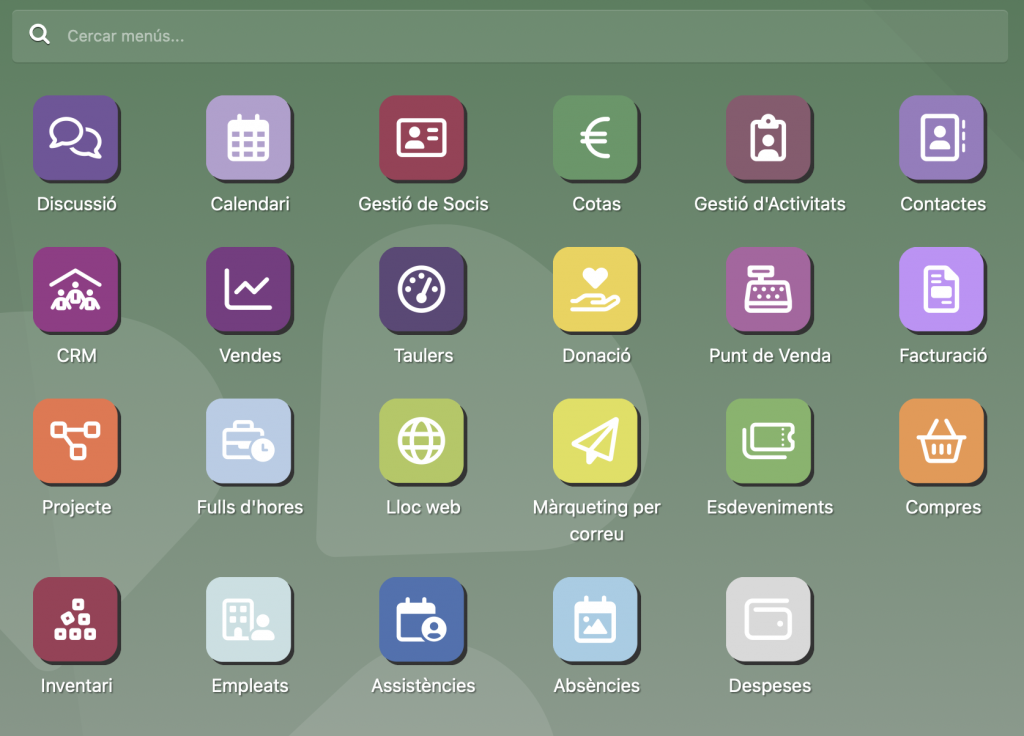Screen dimensions: 1024x736
Task: Open the Inventari boxes icon
Action: click(x=76, y=620)
